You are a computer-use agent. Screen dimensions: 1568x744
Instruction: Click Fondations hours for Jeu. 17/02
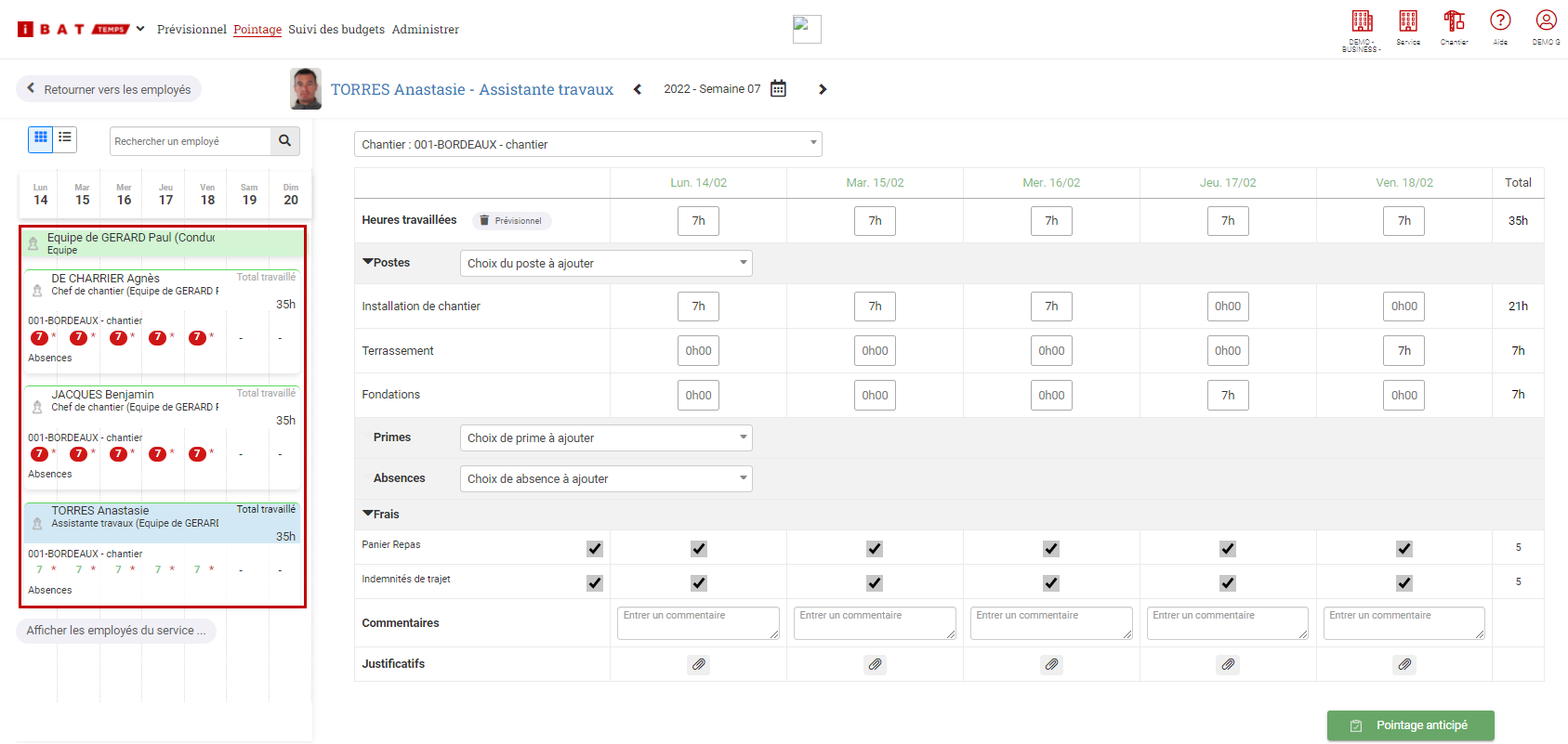tap(1228, 395)
